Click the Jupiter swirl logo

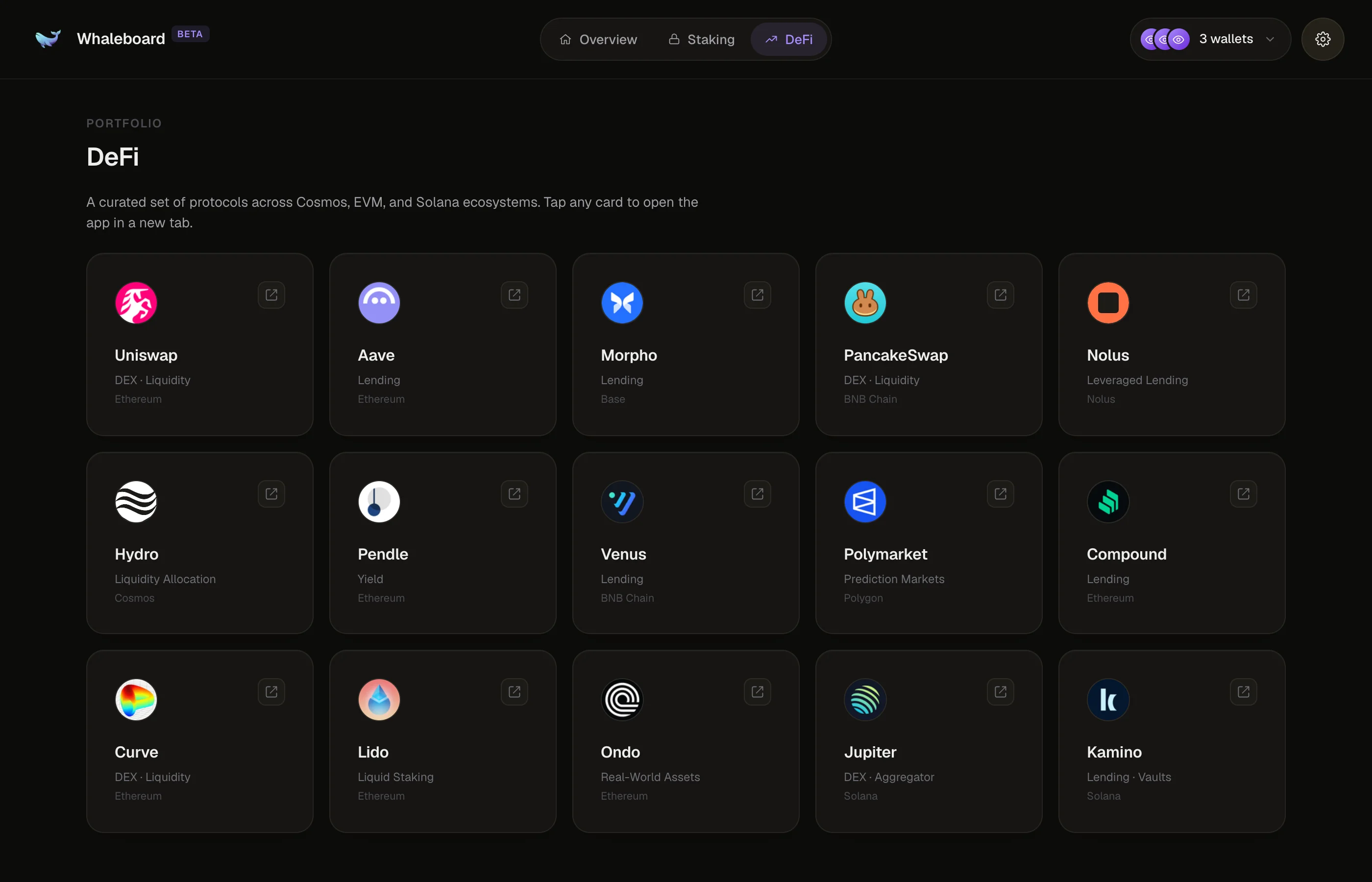coord(865,700)
